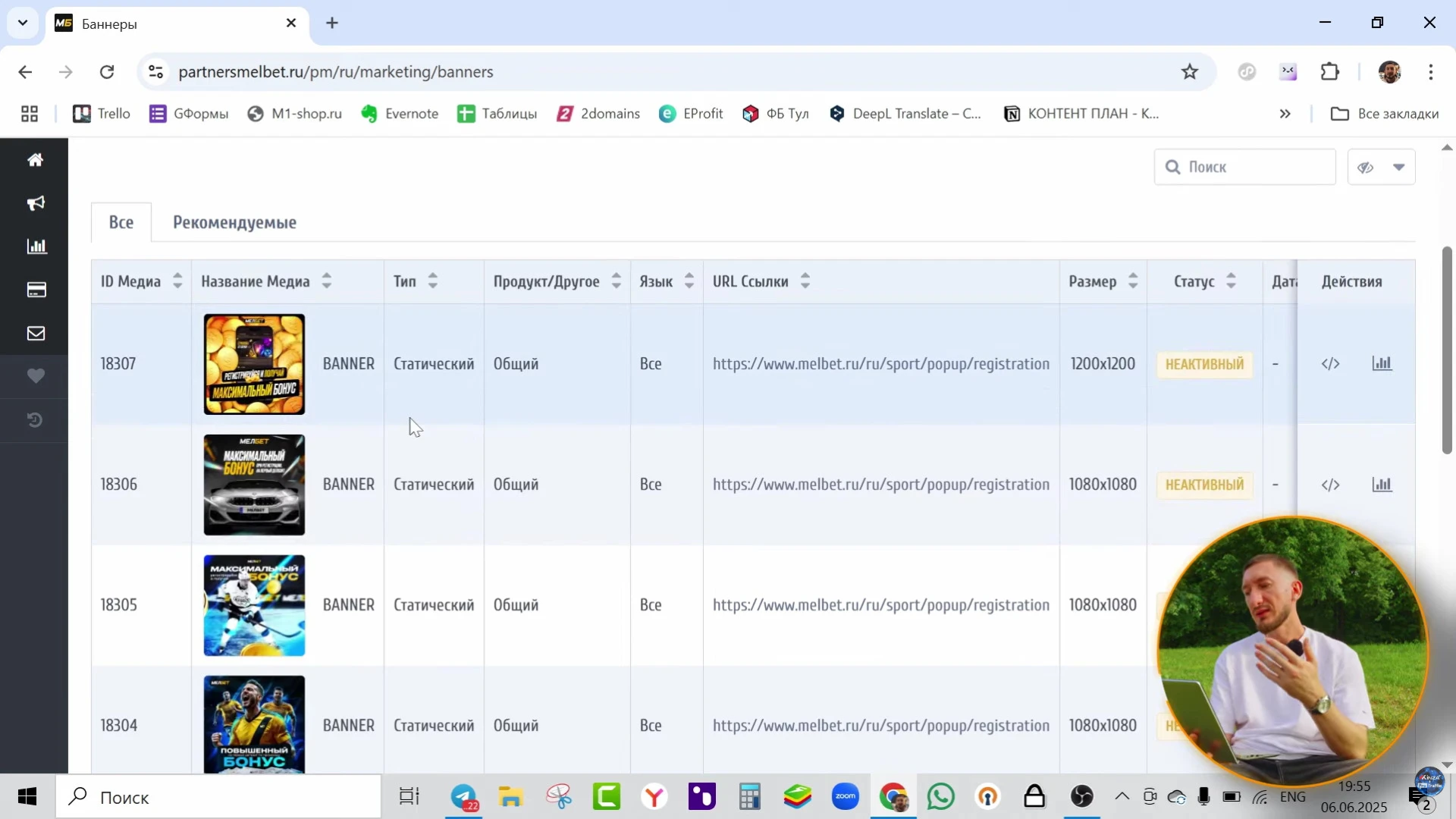Open the envelope messages sidebar icon

coord(36,333)
